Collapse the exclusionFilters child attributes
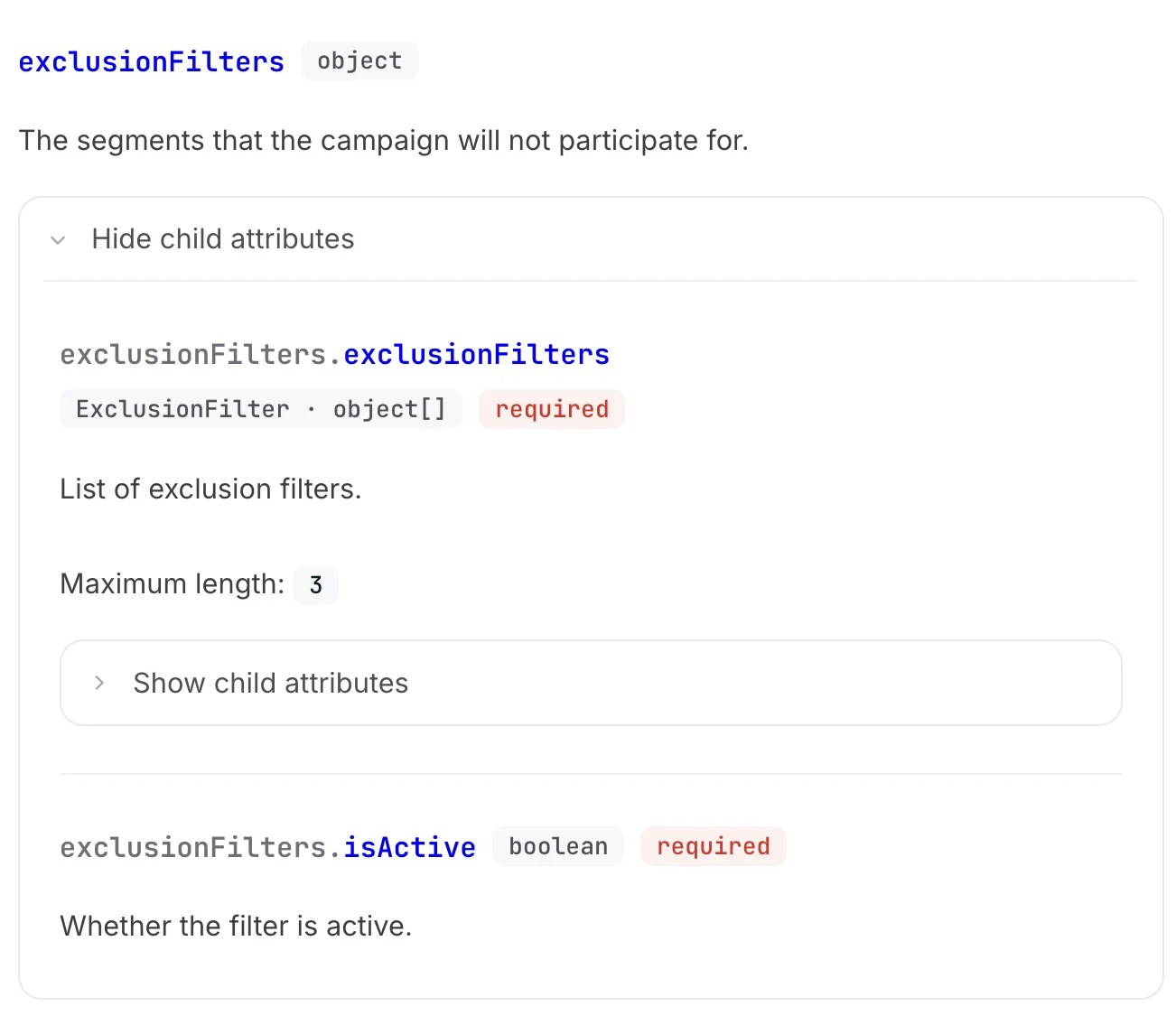The width and height of the screenshot is (1176, 1025). point(222,239)
